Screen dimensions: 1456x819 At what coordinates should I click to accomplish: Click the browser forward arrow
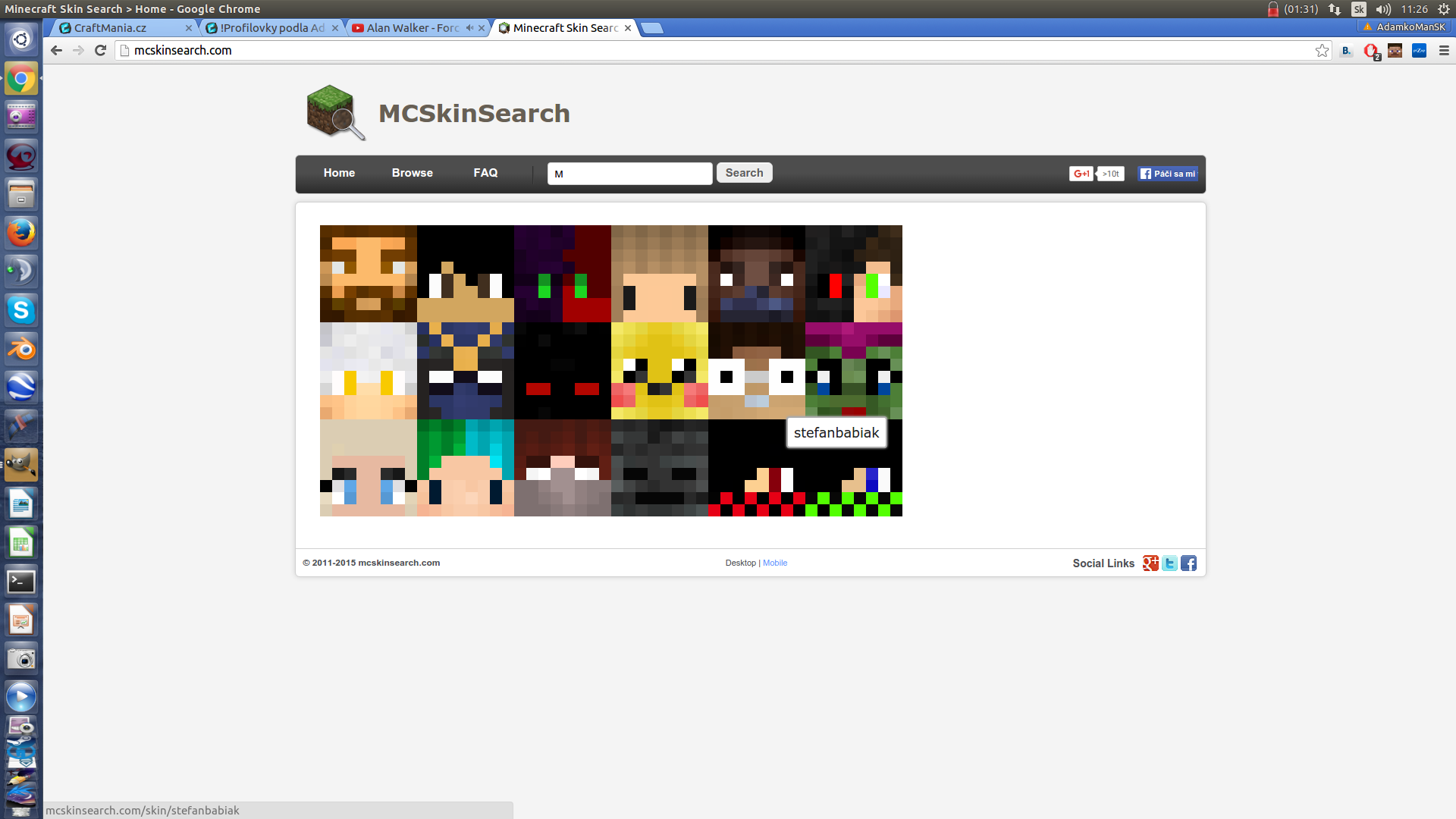(x=78, y=50)
